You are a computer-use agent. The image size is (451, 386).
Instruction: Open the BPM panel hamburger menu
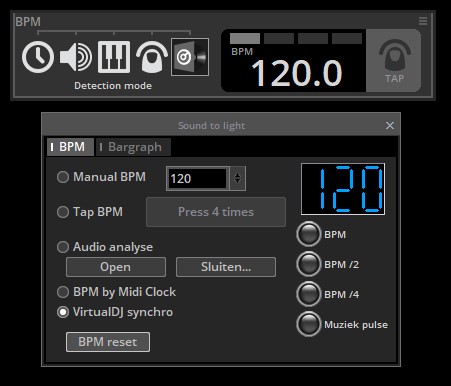pos(423,21)
